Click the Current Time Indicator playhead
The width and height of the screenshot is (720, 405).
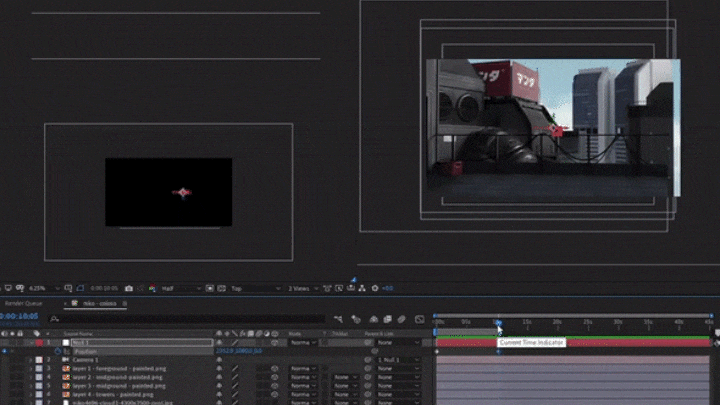click(x=498, y=323)
